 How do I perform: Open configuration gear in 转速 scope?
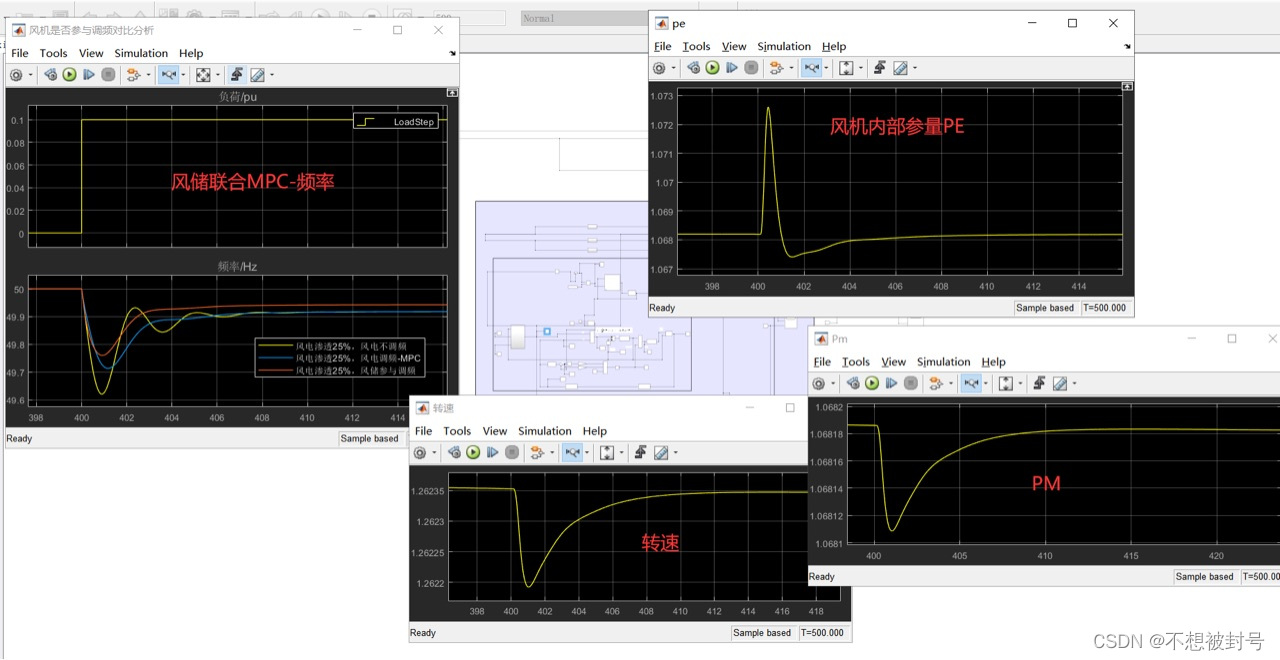click(x=421, y=453)
